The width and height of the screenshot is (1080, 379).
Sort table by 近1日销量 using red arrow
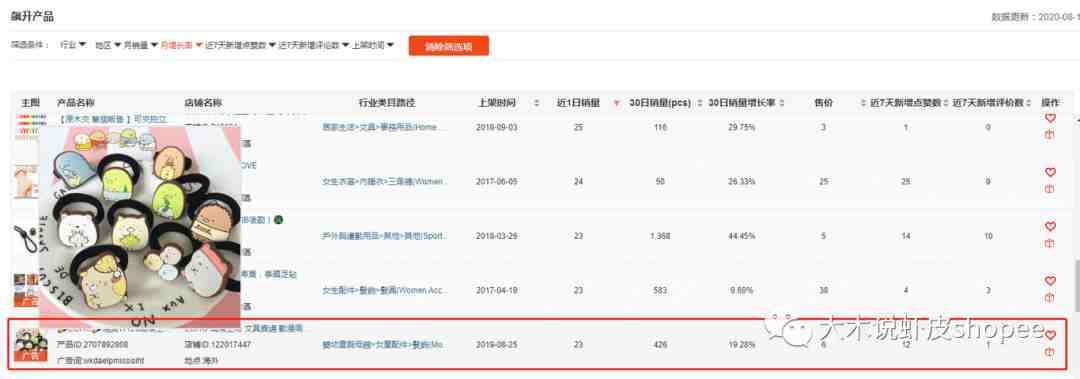click(x=616, y=103)
